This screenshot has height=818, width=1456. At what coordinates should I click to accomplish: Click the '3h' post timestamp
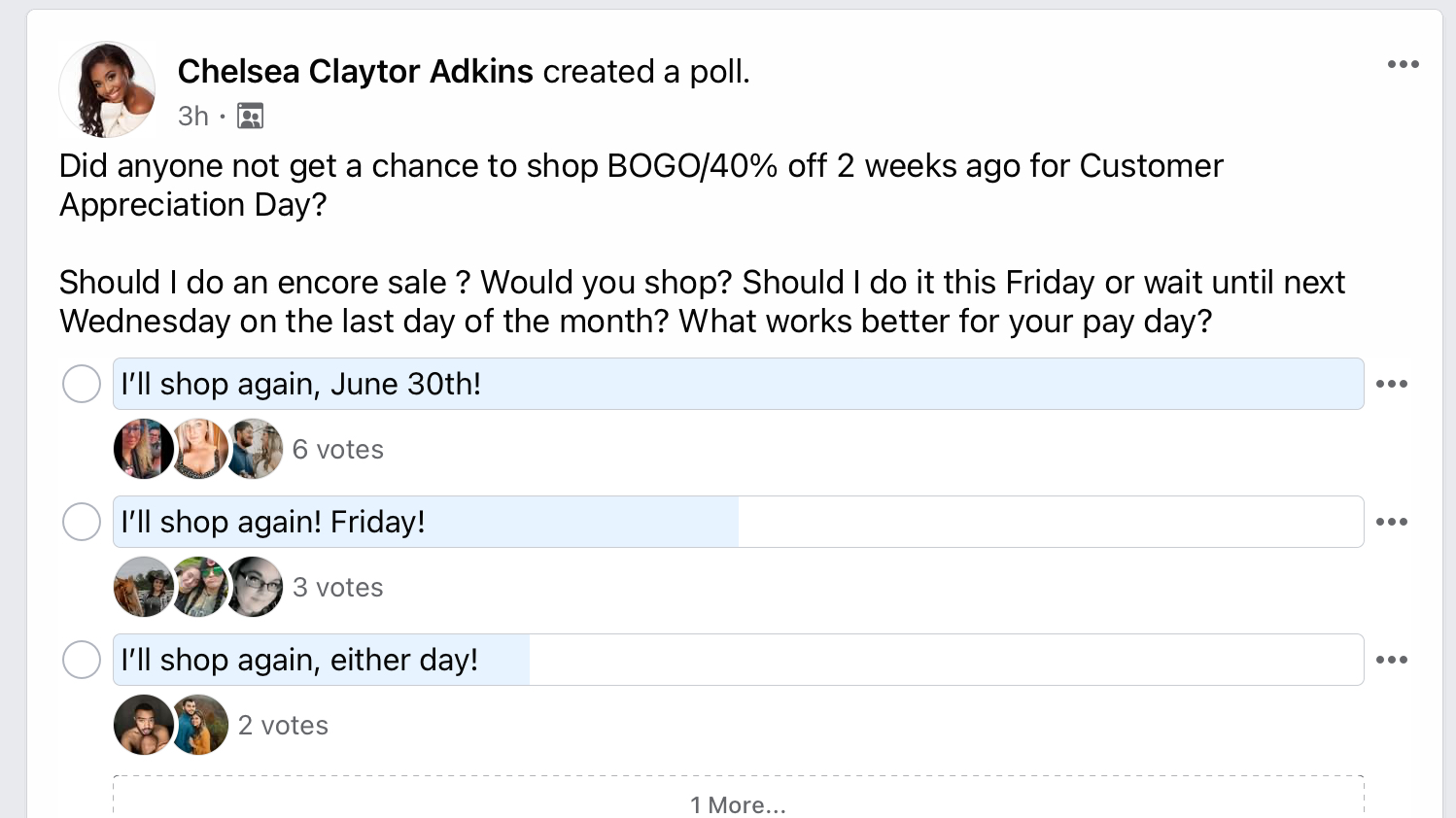click(x=193, y=117)
